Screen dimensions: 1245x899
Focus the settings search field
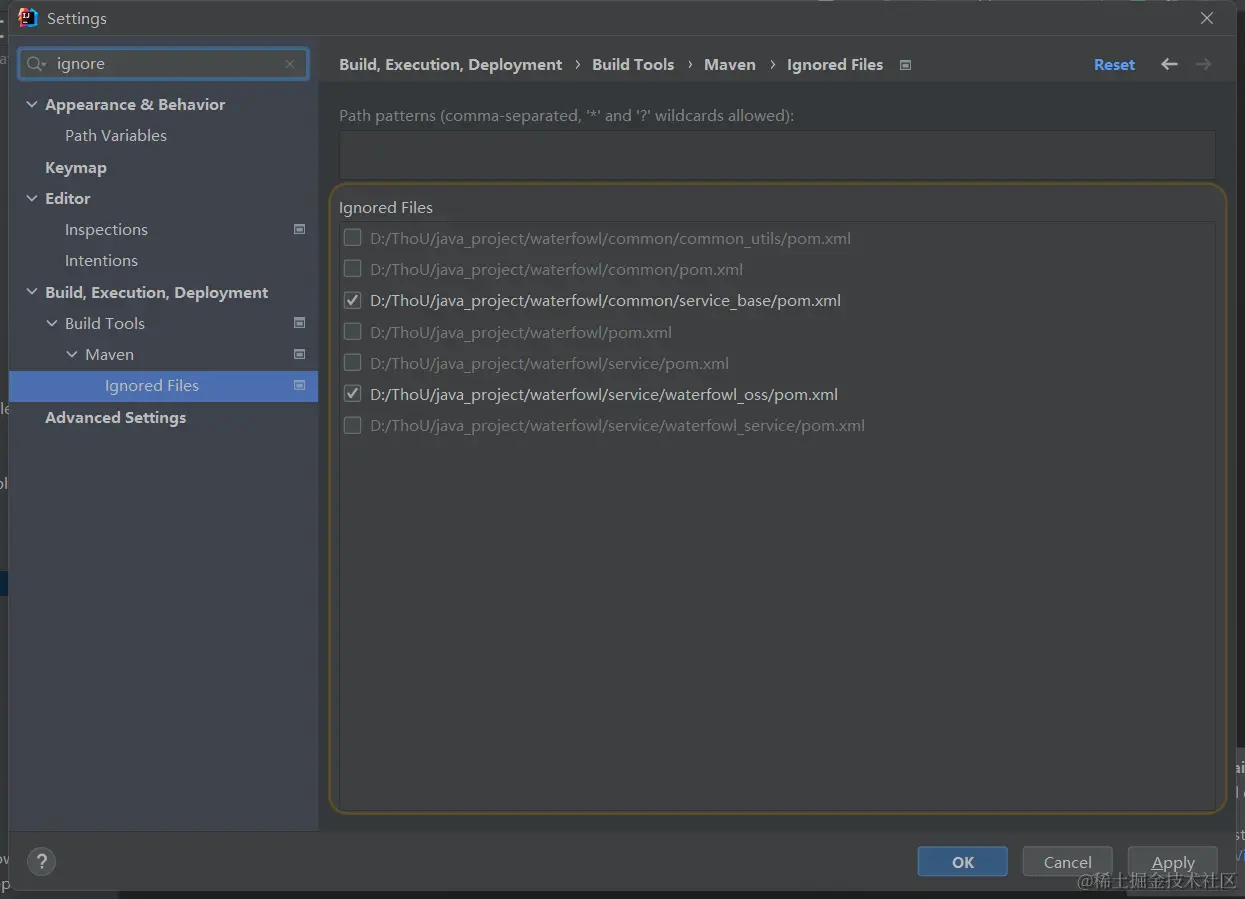tap(163, 64)
